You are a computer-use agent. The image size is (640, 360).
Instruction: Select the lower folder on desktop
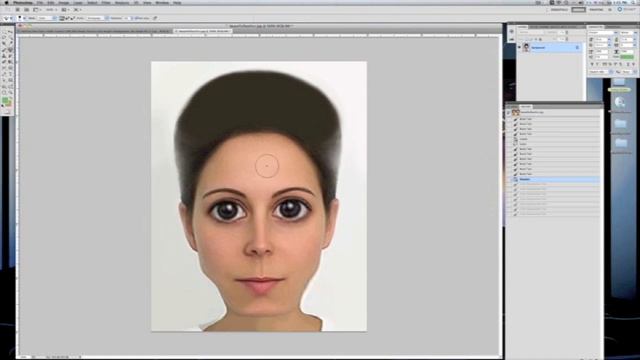[620, 142]
